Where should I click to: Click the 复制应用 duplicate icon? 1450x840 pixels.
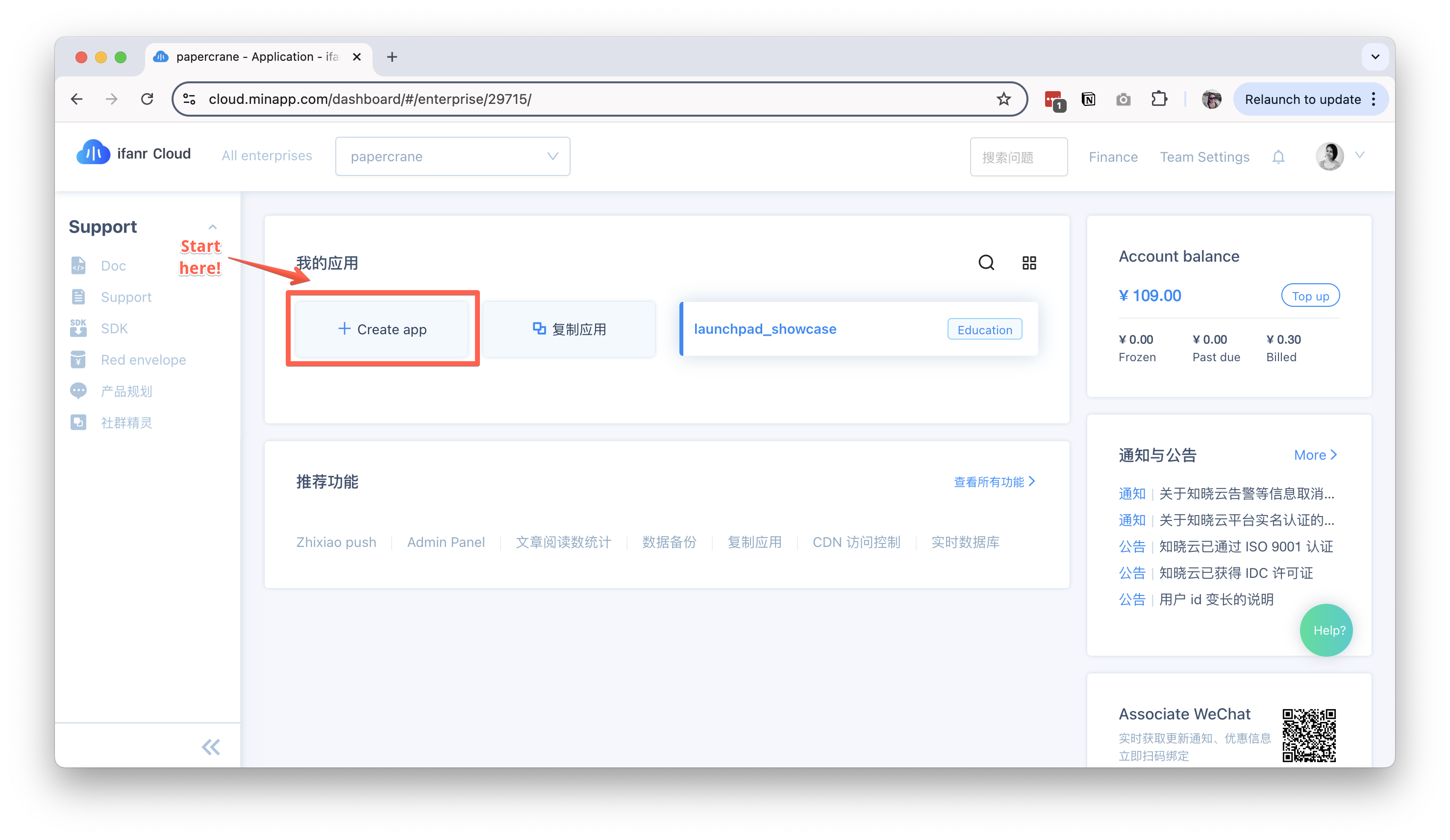(539, 328)
